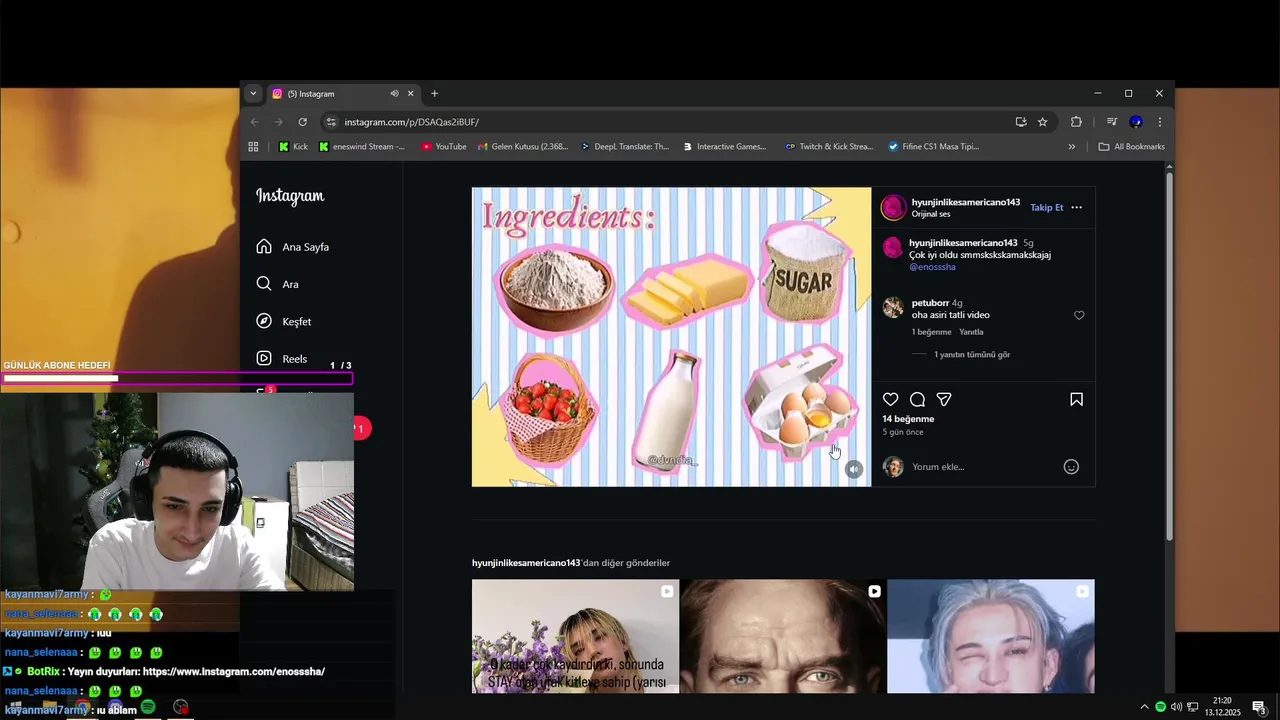Open hyunjinlikesamericano143 profile from post header
Screen dimensions: 1280x720
(x=966, y=202)
